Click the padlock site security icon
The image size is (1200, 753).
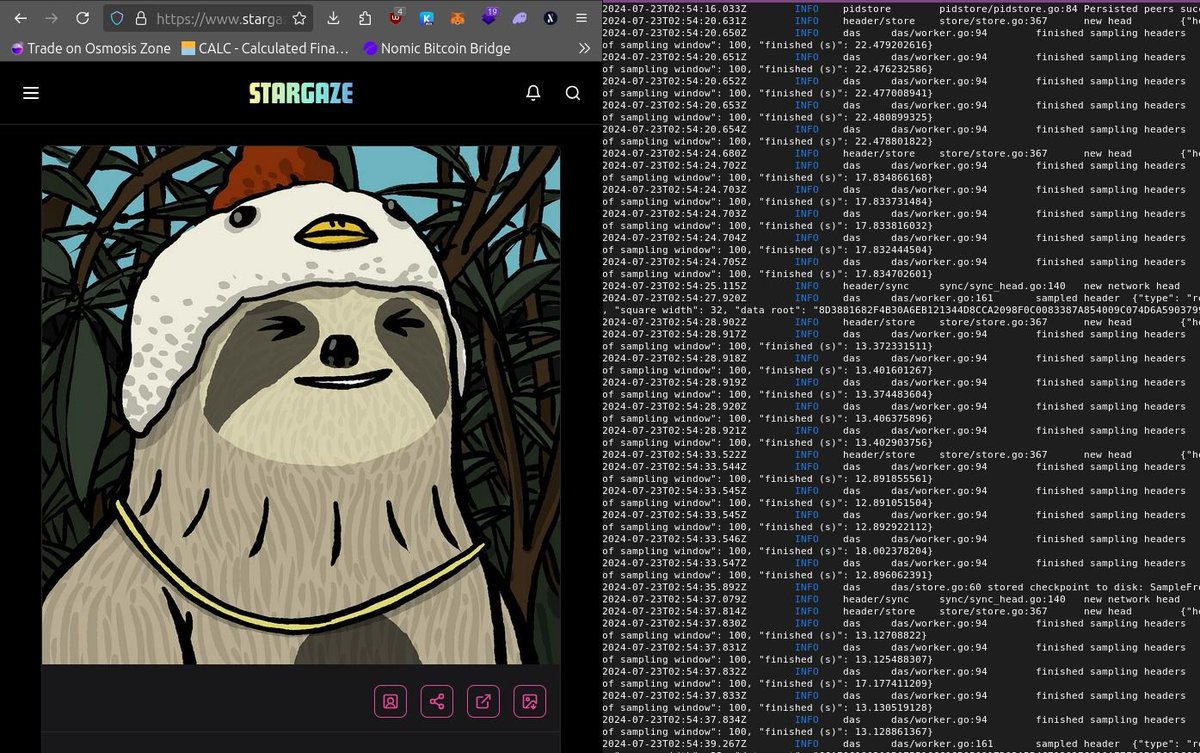[x=141, y=18]
